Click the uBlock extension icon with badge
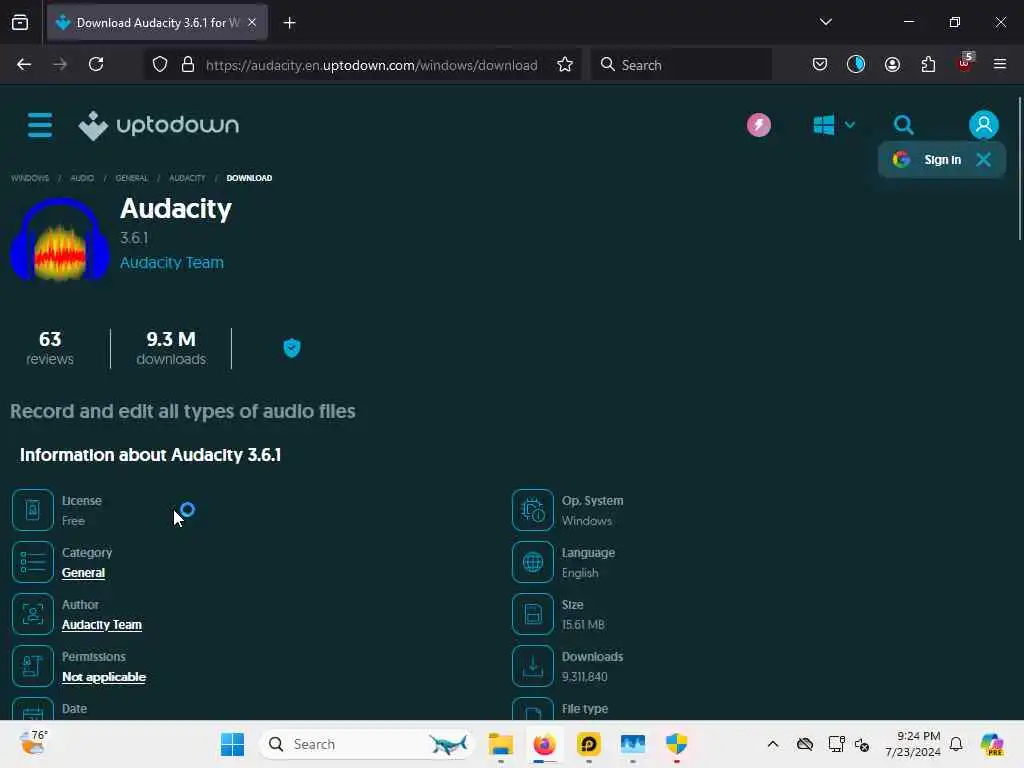 (x=965, y=63)
